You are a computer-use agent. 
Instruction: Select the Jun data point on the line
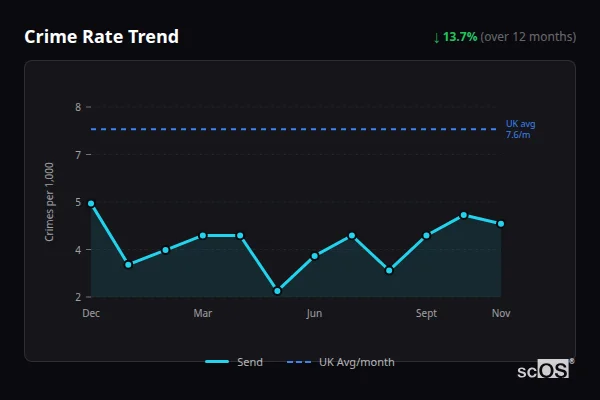tap(315, 256)
